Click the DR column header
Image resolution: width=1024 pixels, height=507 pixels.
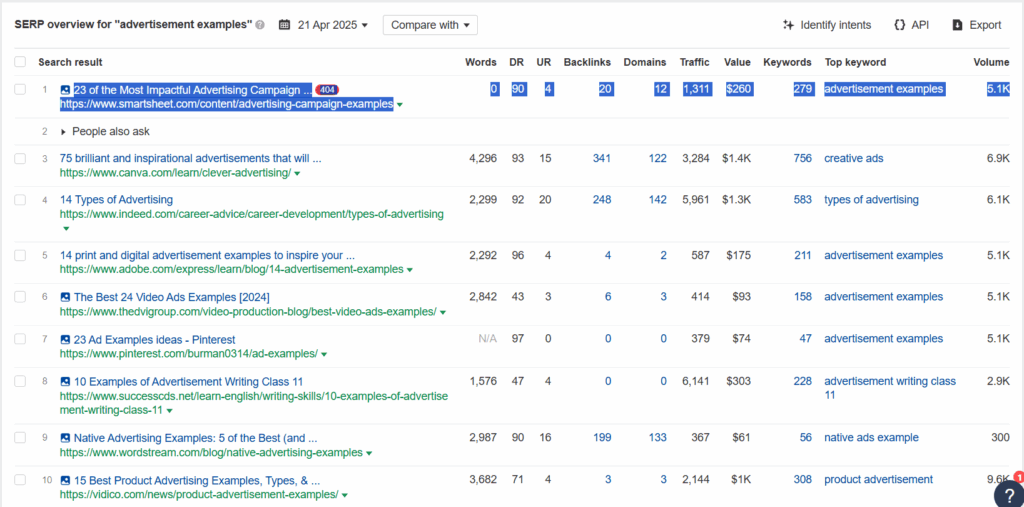coord(517,62)
